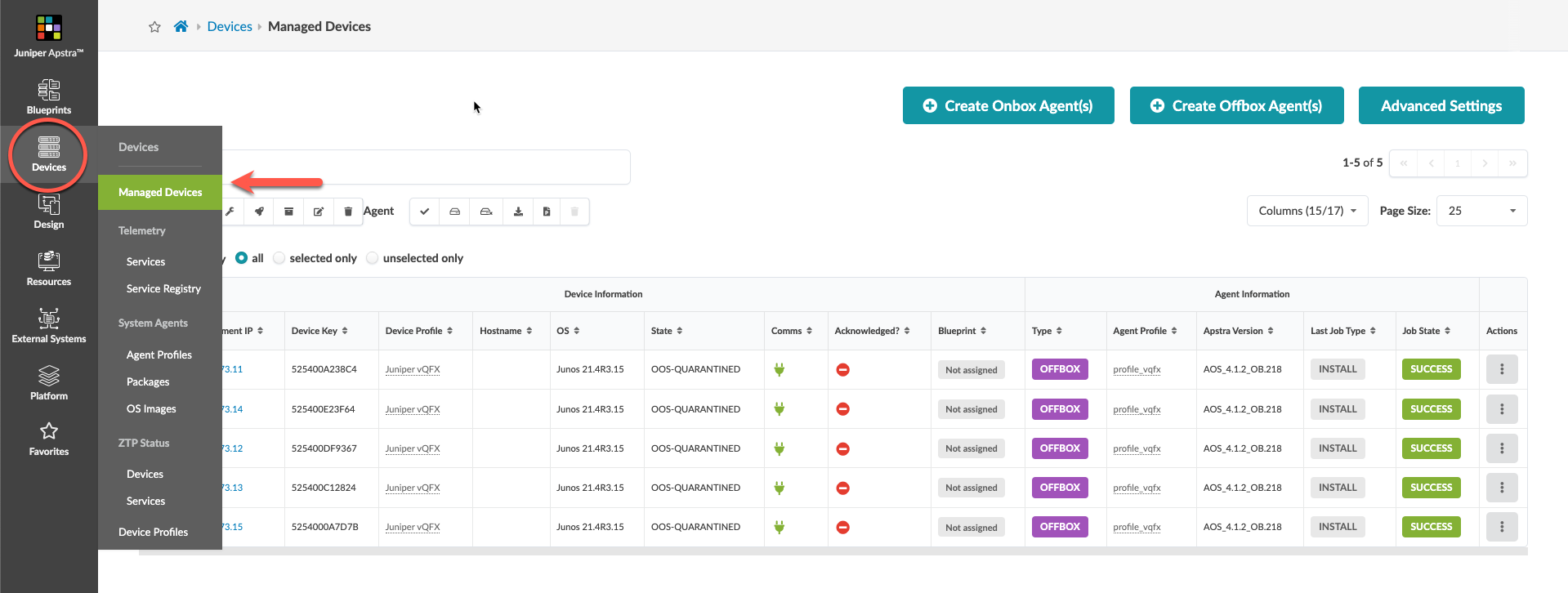Open profile_vqfx link for 525400DF9367

click(1137, 448)
